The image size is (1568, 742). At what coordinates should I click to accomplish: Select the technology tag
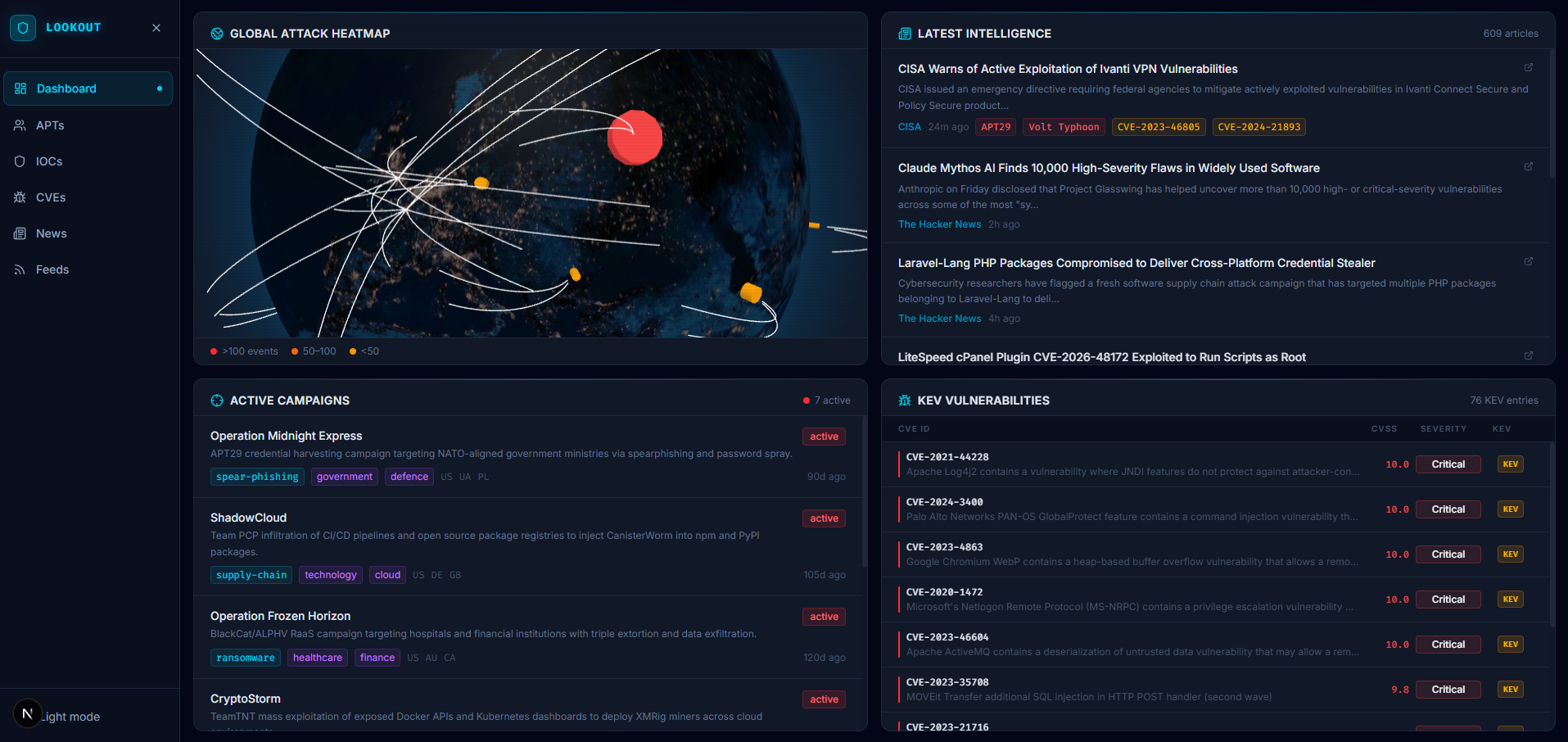tap(331, 575)
